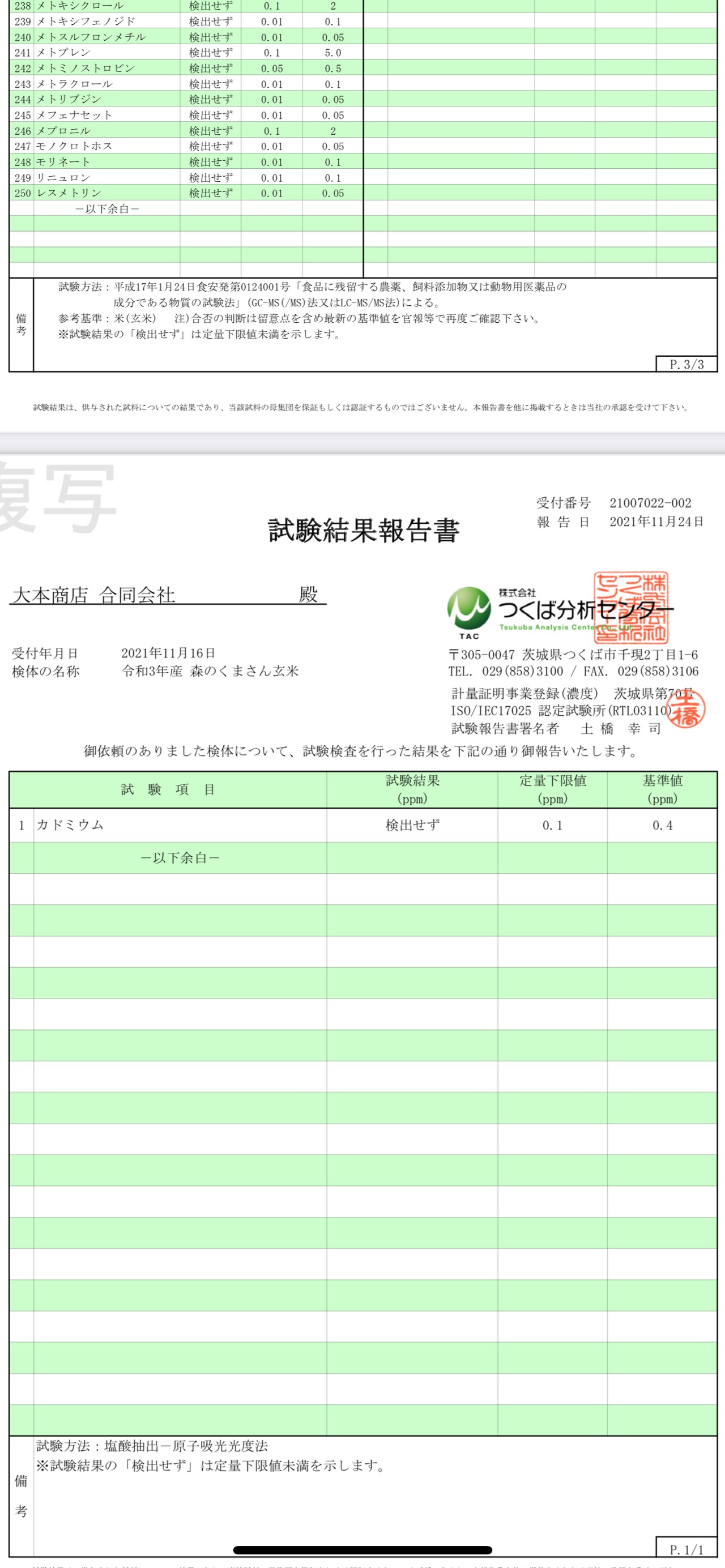
Task: Select the fine-print 試験結果は、供与された試料 disclaimer
Action: pos(361,407)
